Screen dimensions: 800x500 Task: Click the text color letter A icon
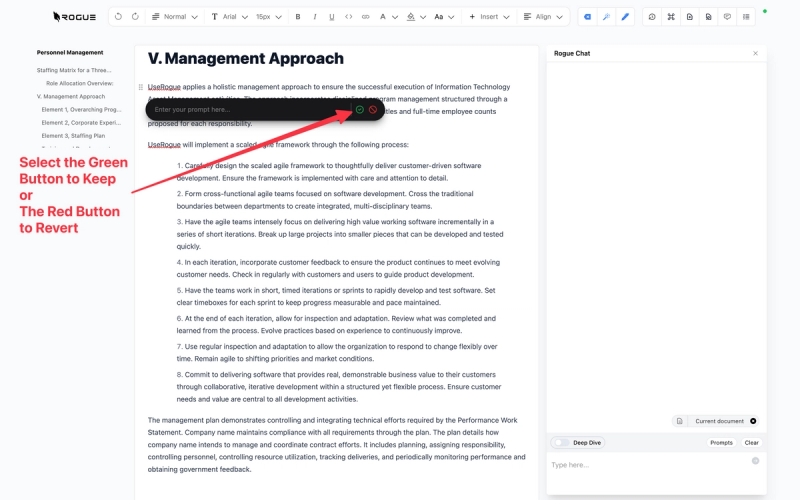pyautogui.click(x=383, y=17)
